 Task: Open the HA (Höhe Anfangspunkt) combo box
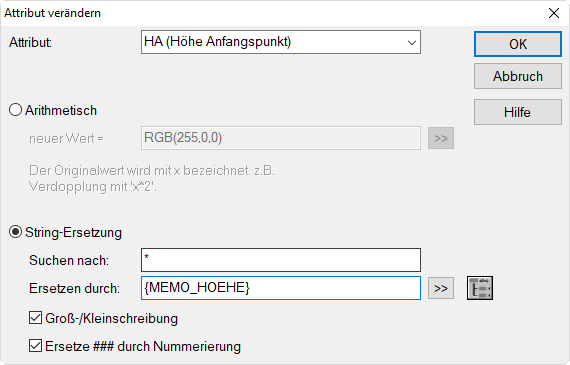pos(281,42)
